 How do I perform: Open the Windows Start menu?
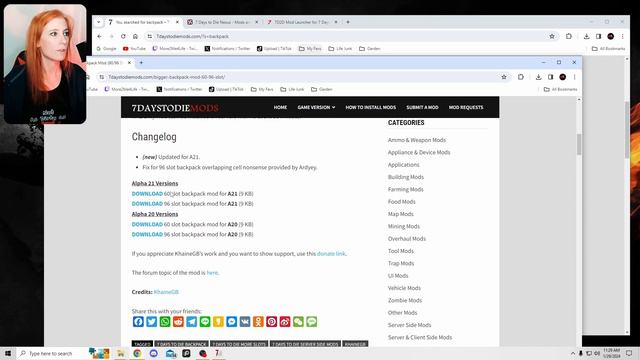(8, 353)
